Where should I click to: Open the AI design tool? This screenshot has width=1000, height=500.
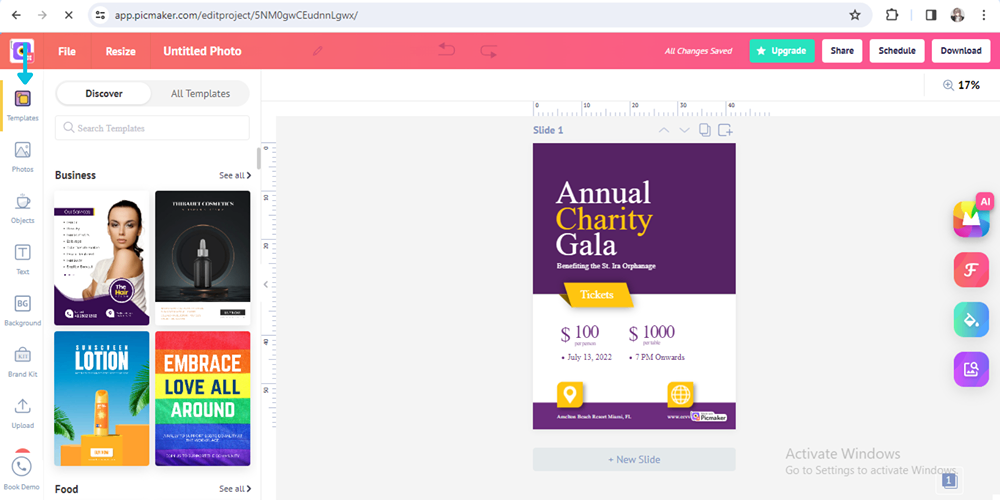971,218
